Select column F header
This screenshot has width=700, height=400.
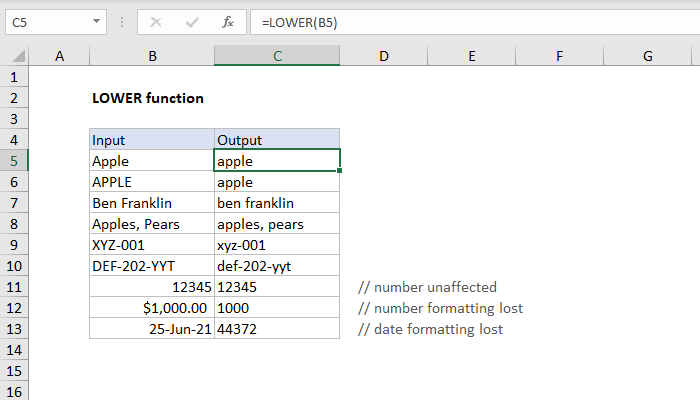559,56
